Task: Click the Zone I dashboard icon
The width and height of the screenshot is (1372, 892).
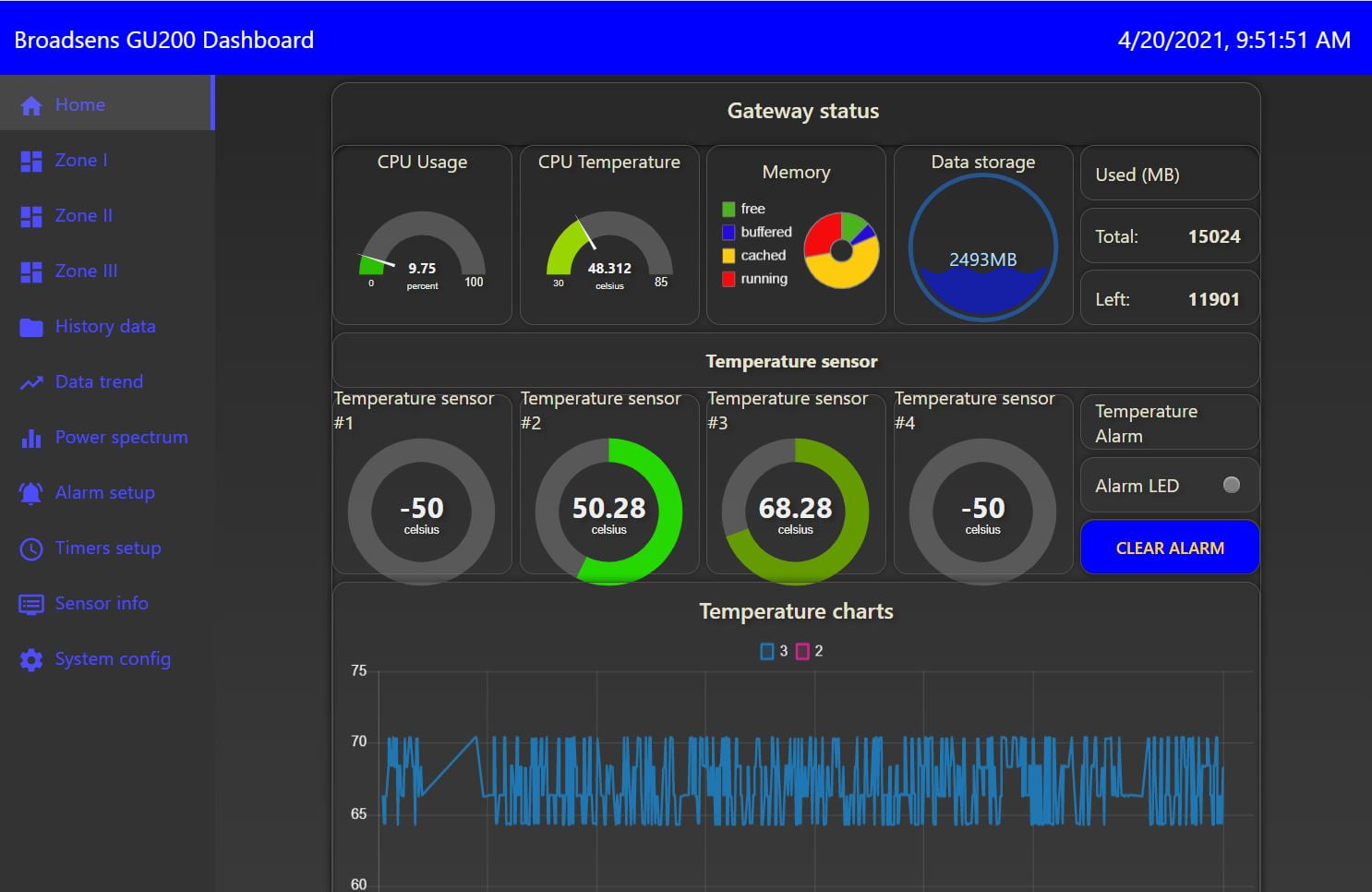Action: point(31,161)
